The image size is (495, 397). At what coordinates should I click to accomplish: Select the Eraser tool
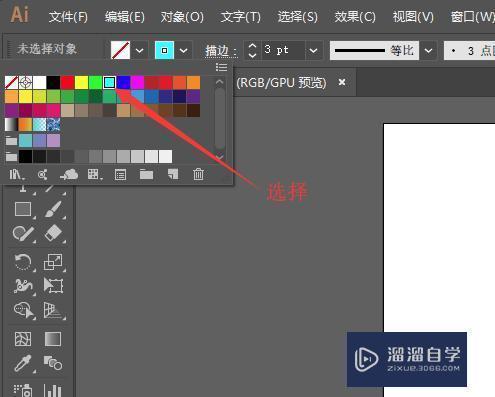53,233
